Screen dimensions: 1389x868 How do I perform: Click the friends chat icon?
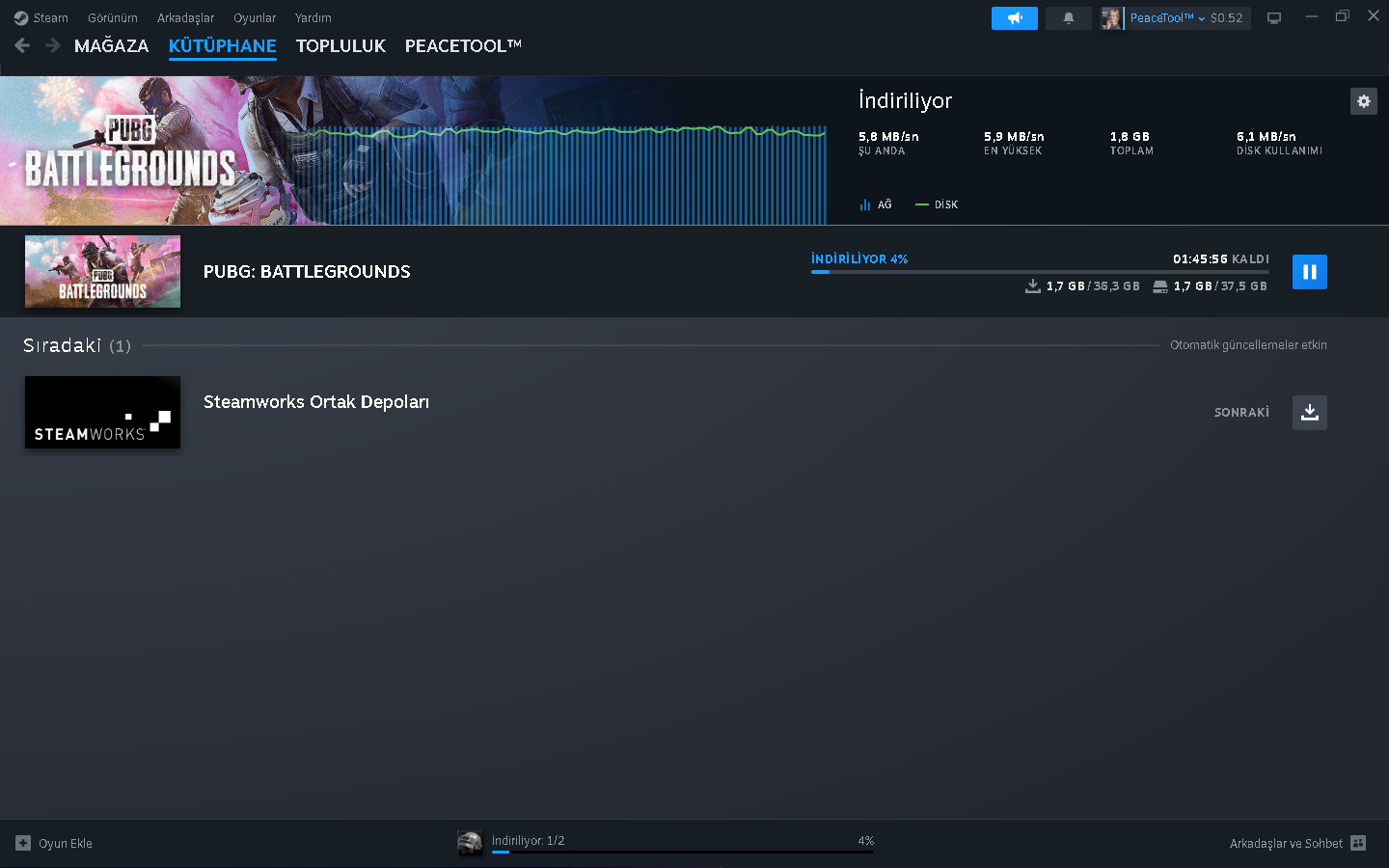click(1358, 843)
